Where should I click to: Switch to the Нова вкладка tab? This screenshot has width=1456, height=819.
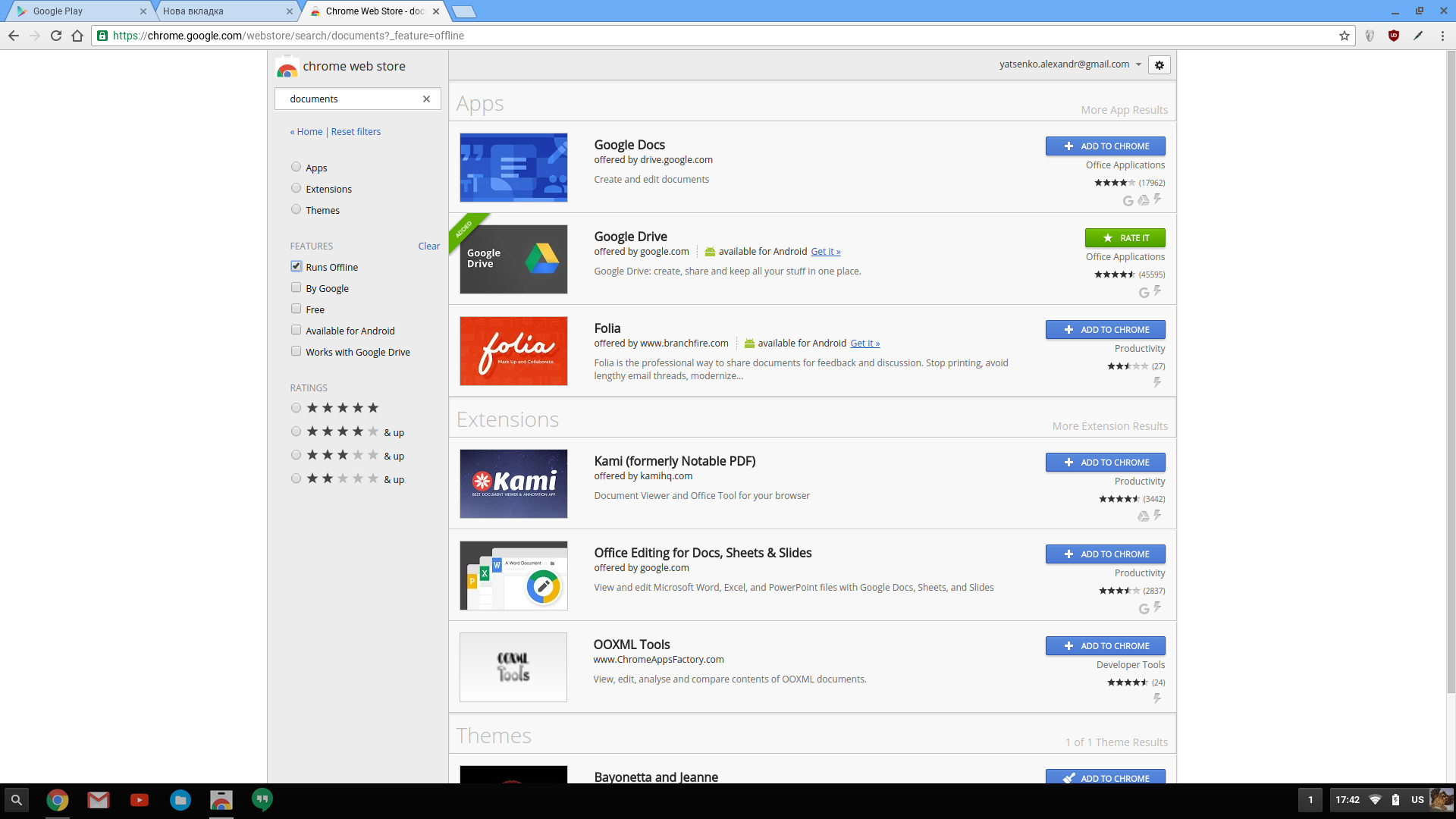tap(220, 11)
